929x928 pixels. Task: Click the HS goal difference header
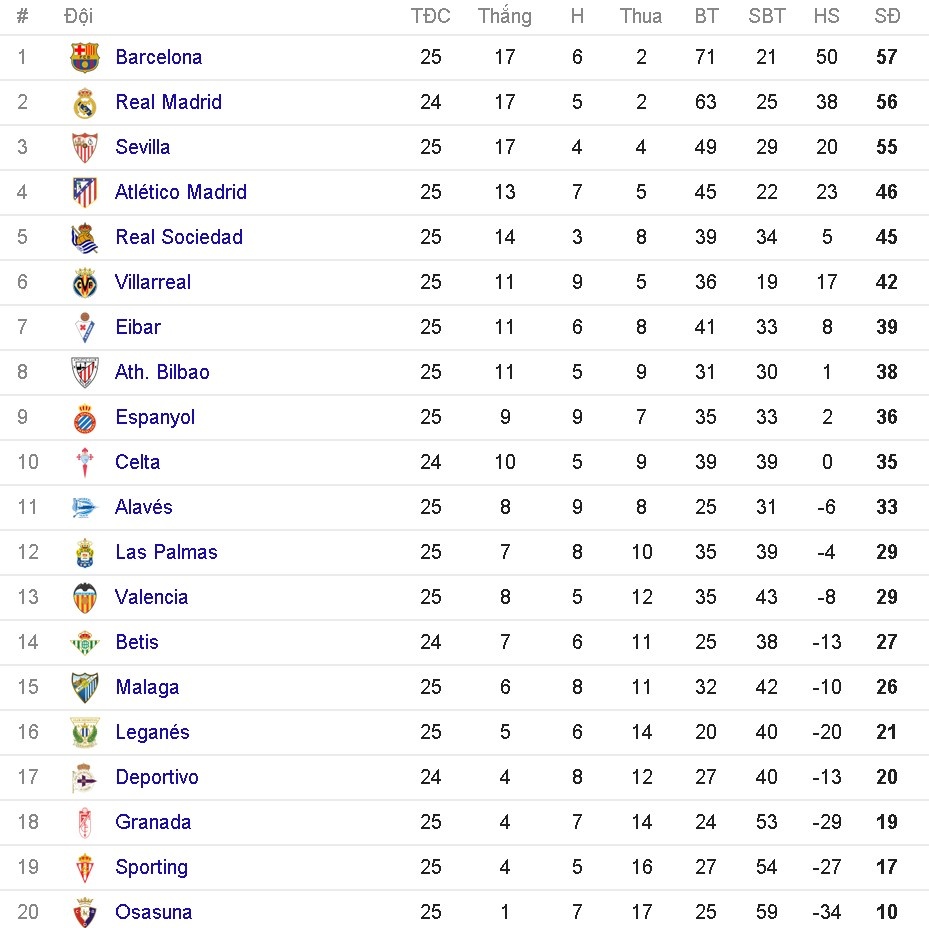point(826,16)
